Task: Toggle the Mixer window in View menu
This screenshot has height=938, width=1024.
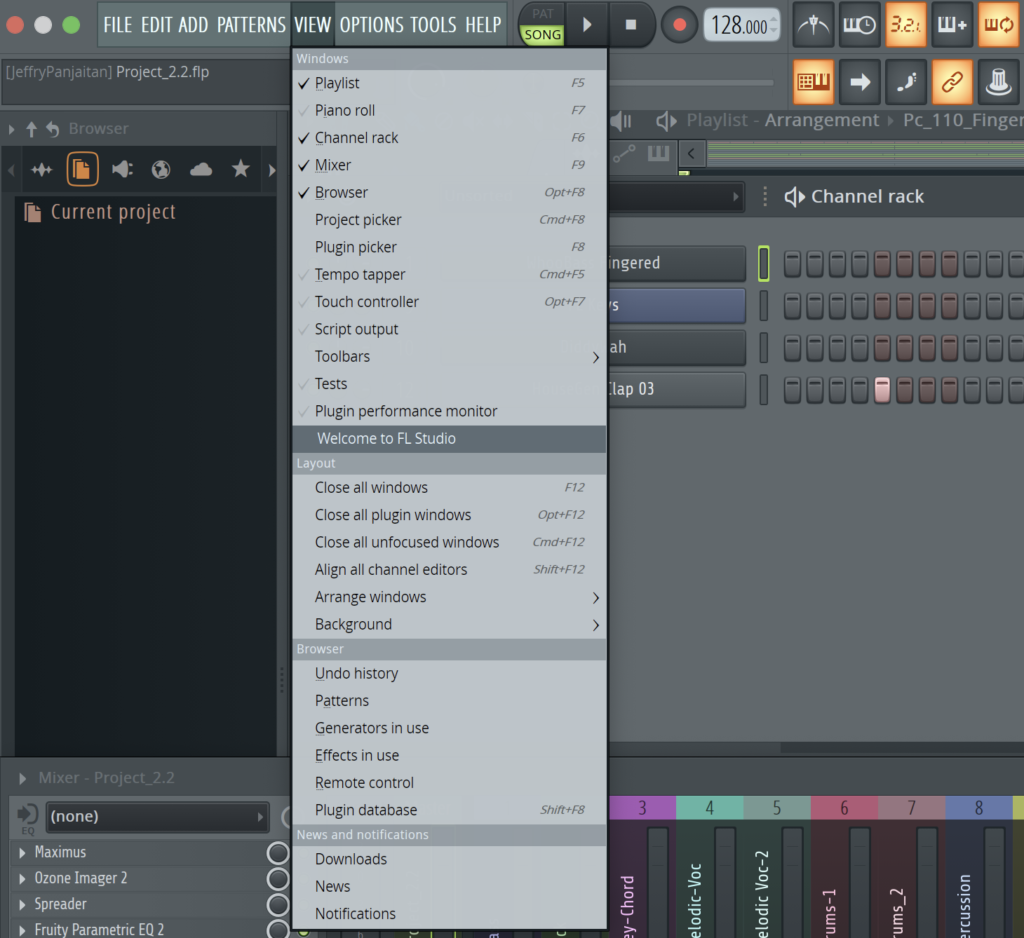Action: click(333, 165)
